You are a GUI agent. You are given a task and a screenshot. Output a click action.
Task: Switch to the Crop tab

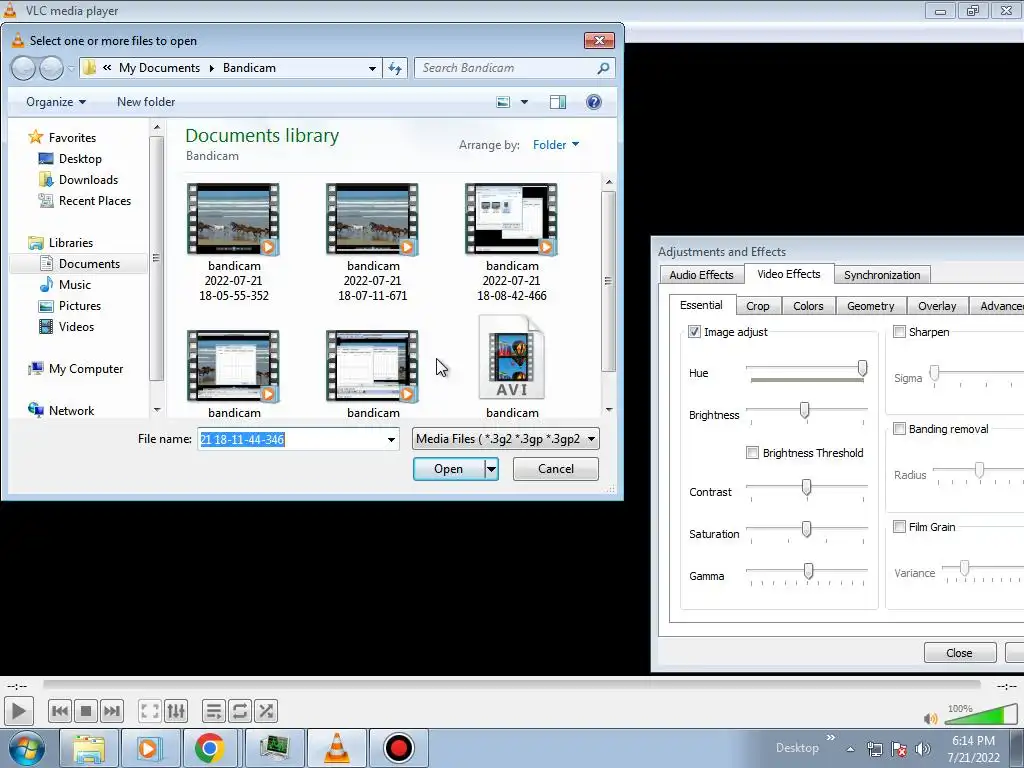[758, 306]
